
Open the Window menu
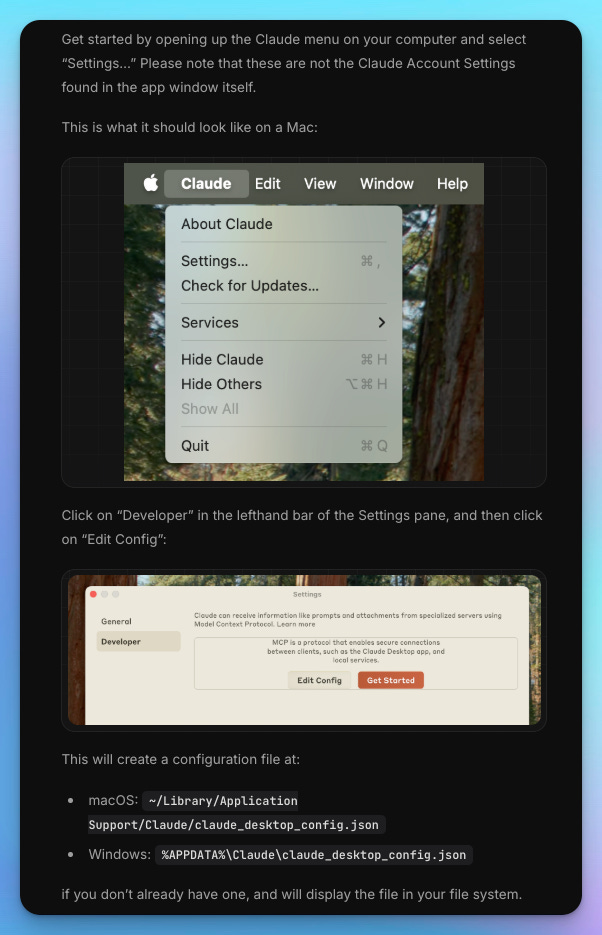pos(387,184)
